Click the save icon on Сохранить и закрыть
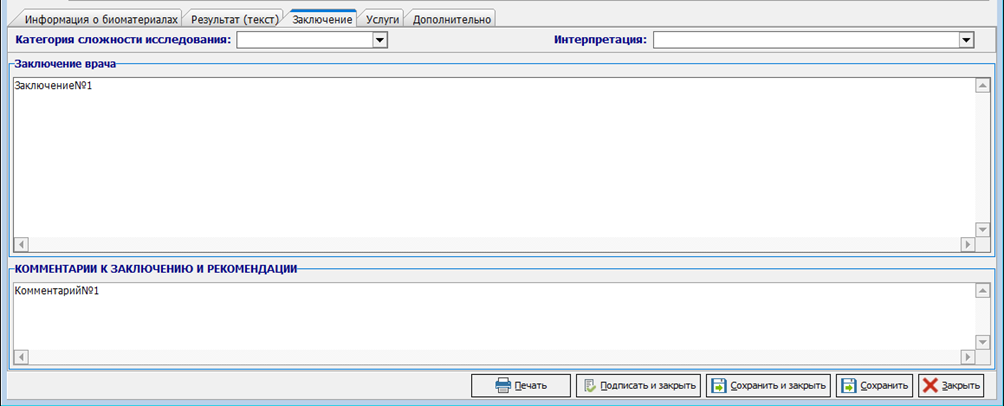This screenshot has width=1004, height=406. [x=719, y=386]
